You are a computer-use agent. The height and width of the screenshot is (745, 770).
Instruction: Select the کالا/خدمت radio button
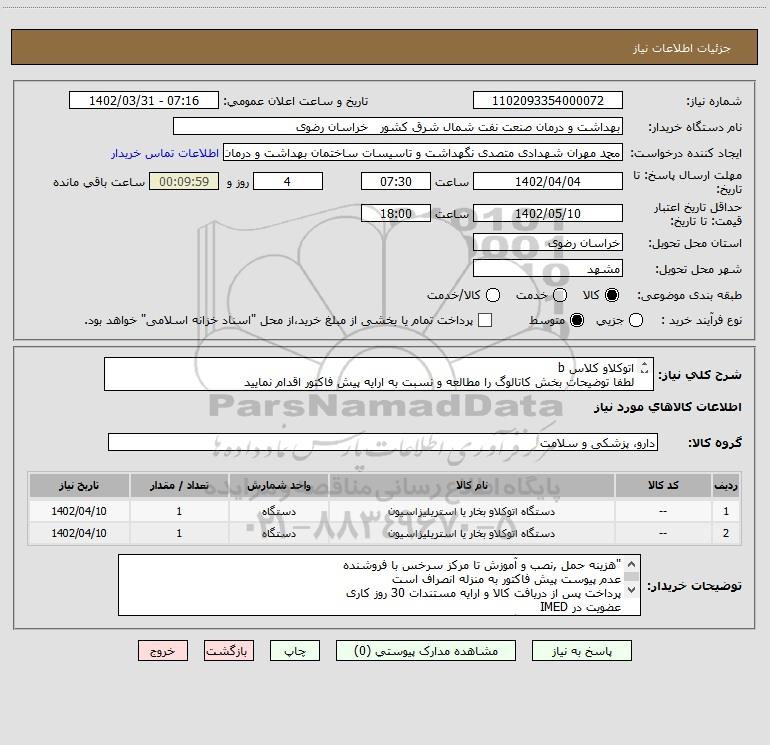point(493,295)
